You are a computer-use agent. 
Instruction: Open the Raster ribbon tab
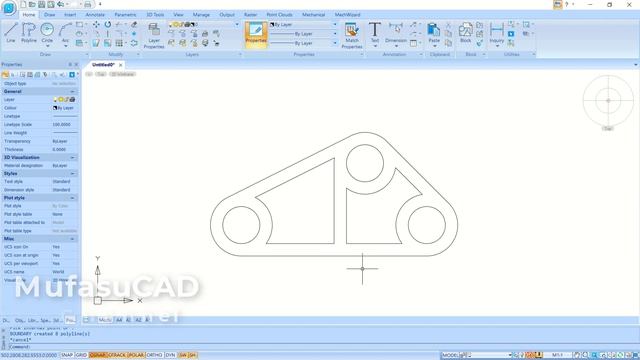251,15
